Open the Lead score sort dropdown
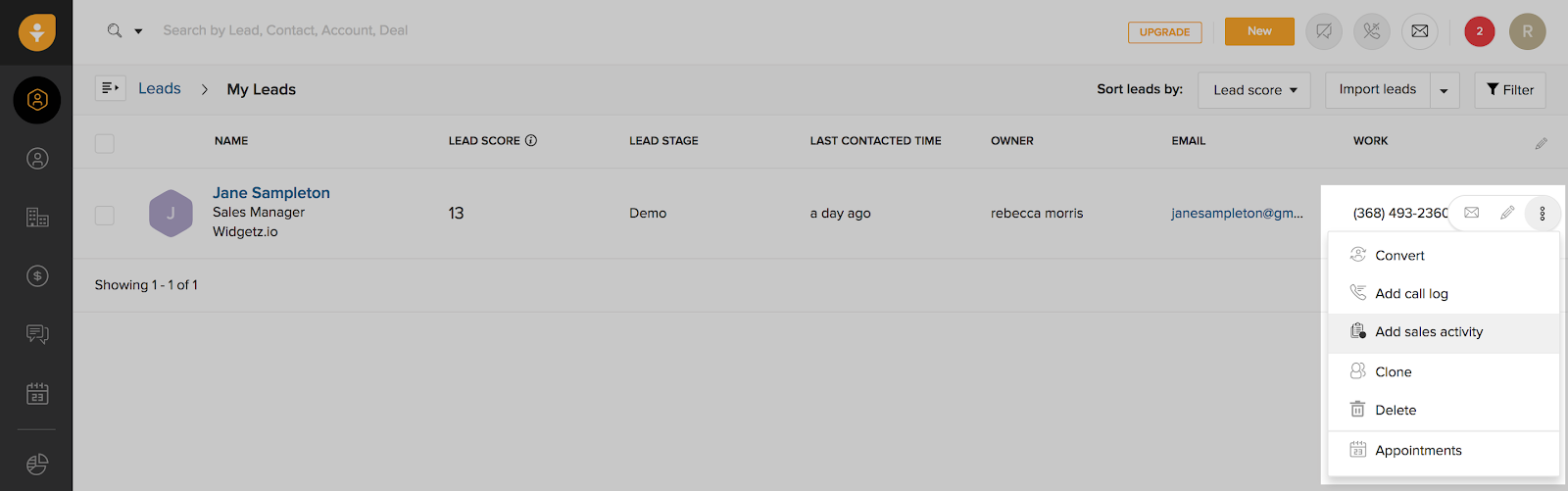This screenshot has width=1568, height=491. [x=1254, y=90]
